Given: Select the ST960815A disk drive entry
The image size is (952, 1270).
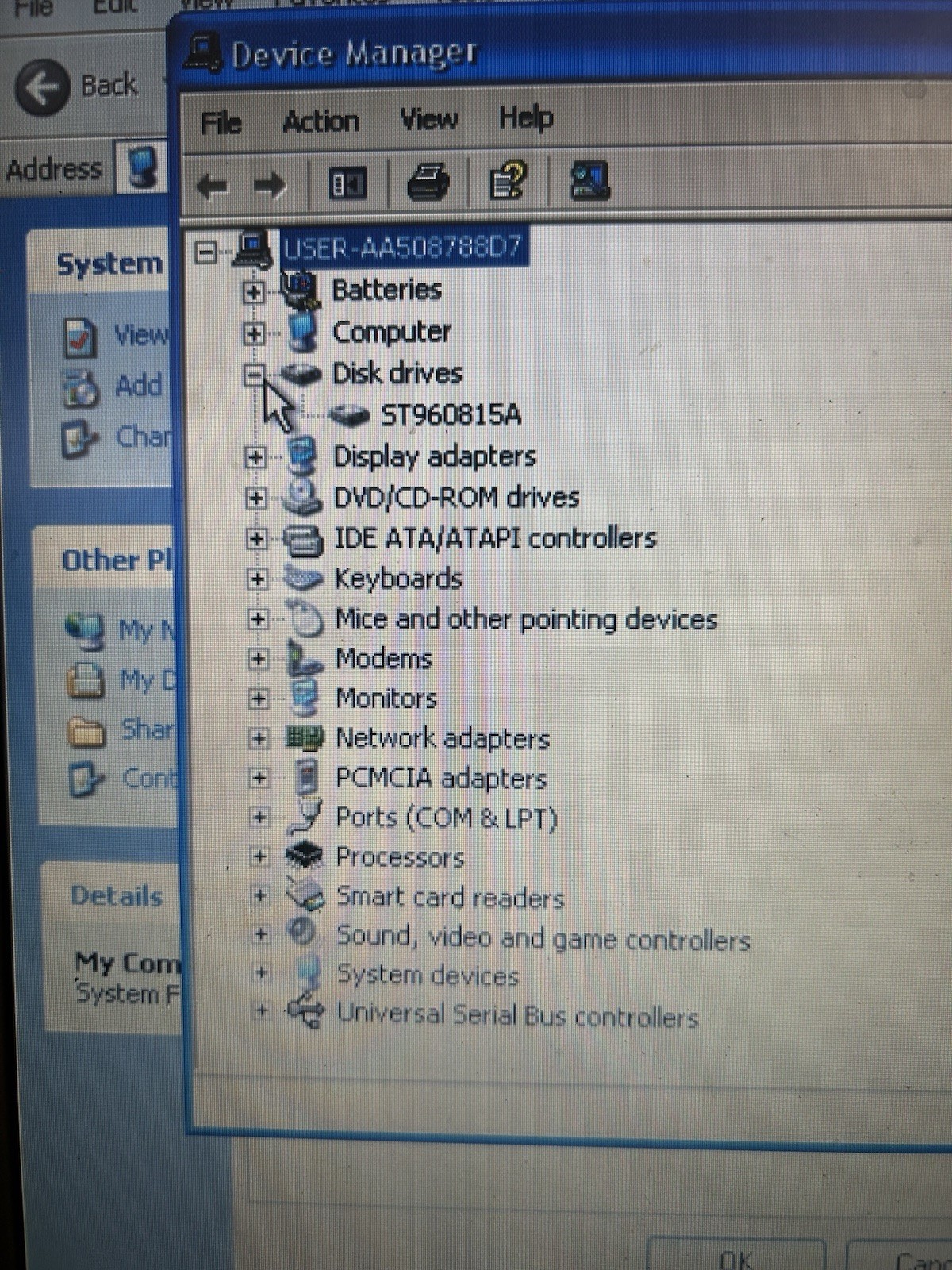Looking at the screenshot, I should click(x=451, y=414).
